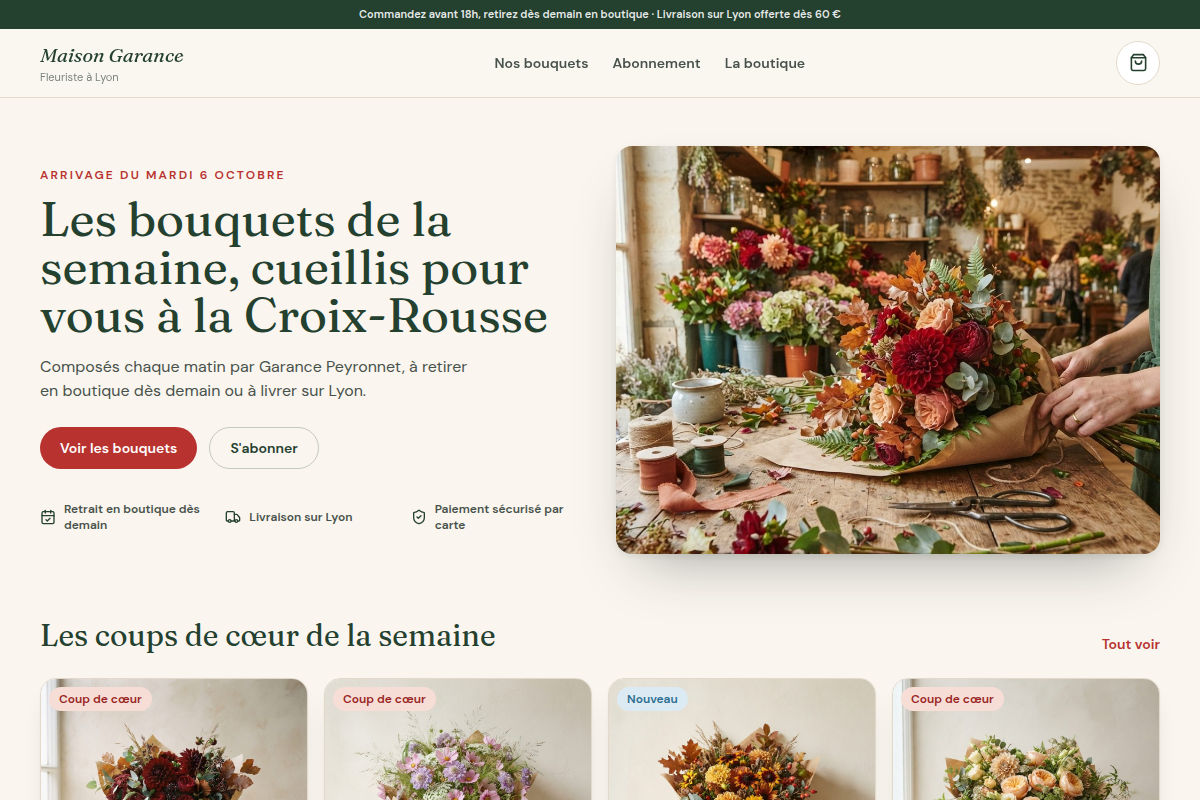The image size is (1200, 800).
Task: Click the delivery truck icon
Action: [x=233, y=517]
